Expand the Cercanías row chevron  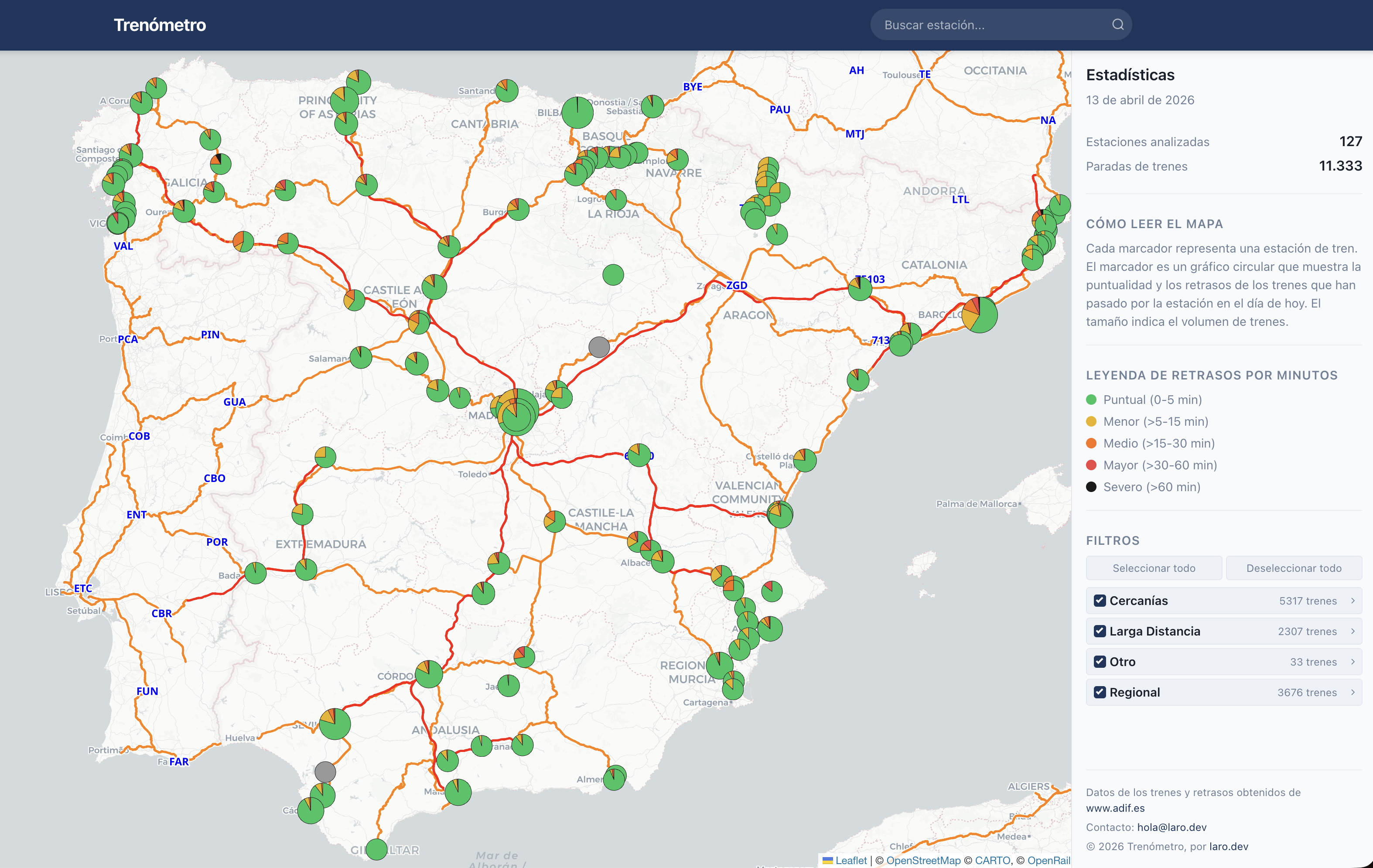pyautogui.click(x=1353, y=601)
